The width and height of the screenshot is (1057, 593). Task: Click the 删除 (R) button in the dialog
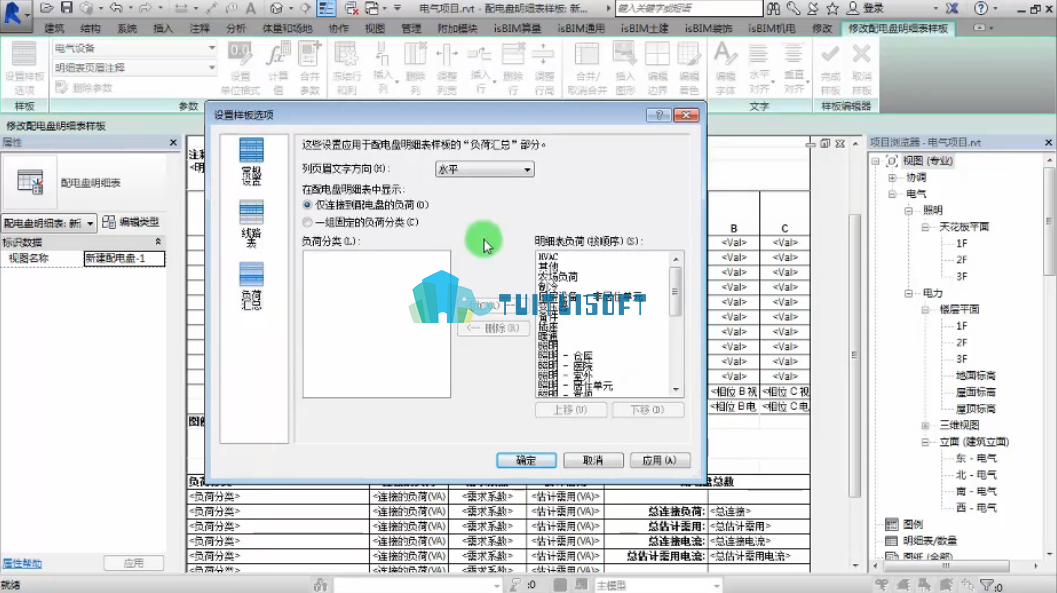[x=493, y=328]
